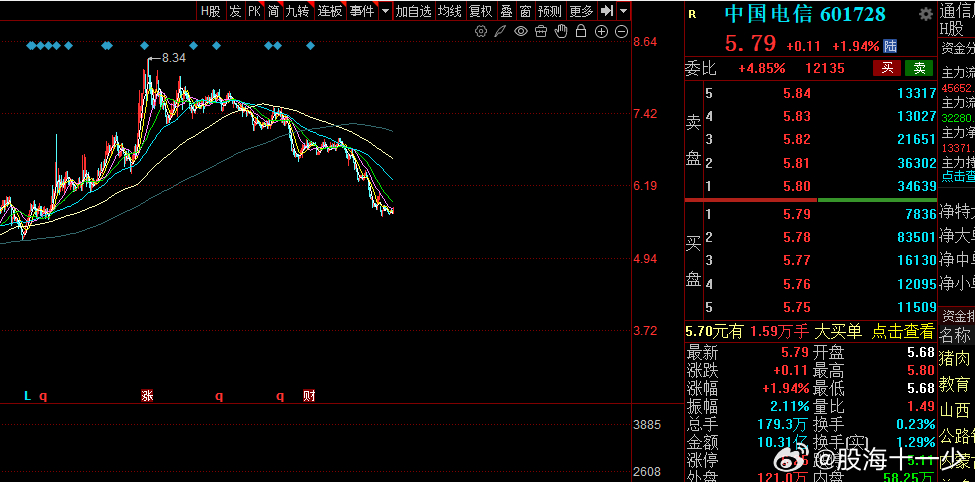Screen dimensions: 975x482
Task: Click the red-green bid-ask ratio bar
Action: coord(811,200)
